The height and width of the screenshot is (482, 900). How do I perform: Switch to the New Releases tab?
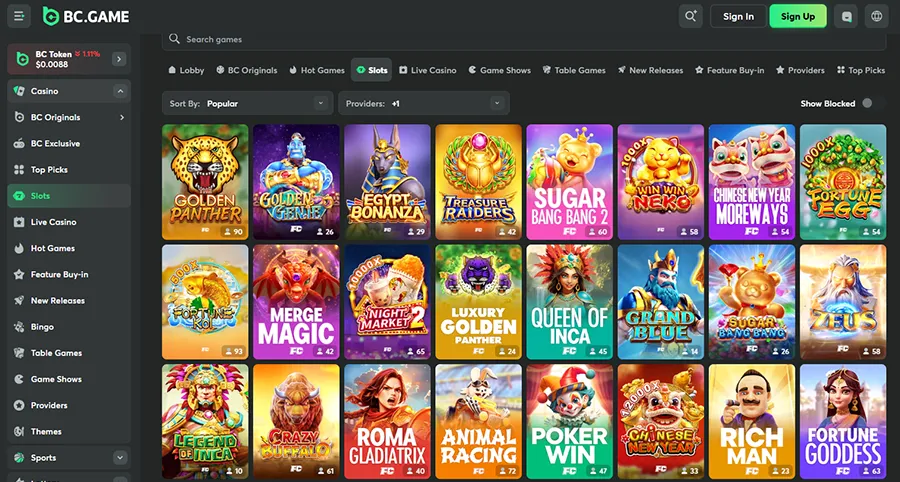tap(650, 70)
